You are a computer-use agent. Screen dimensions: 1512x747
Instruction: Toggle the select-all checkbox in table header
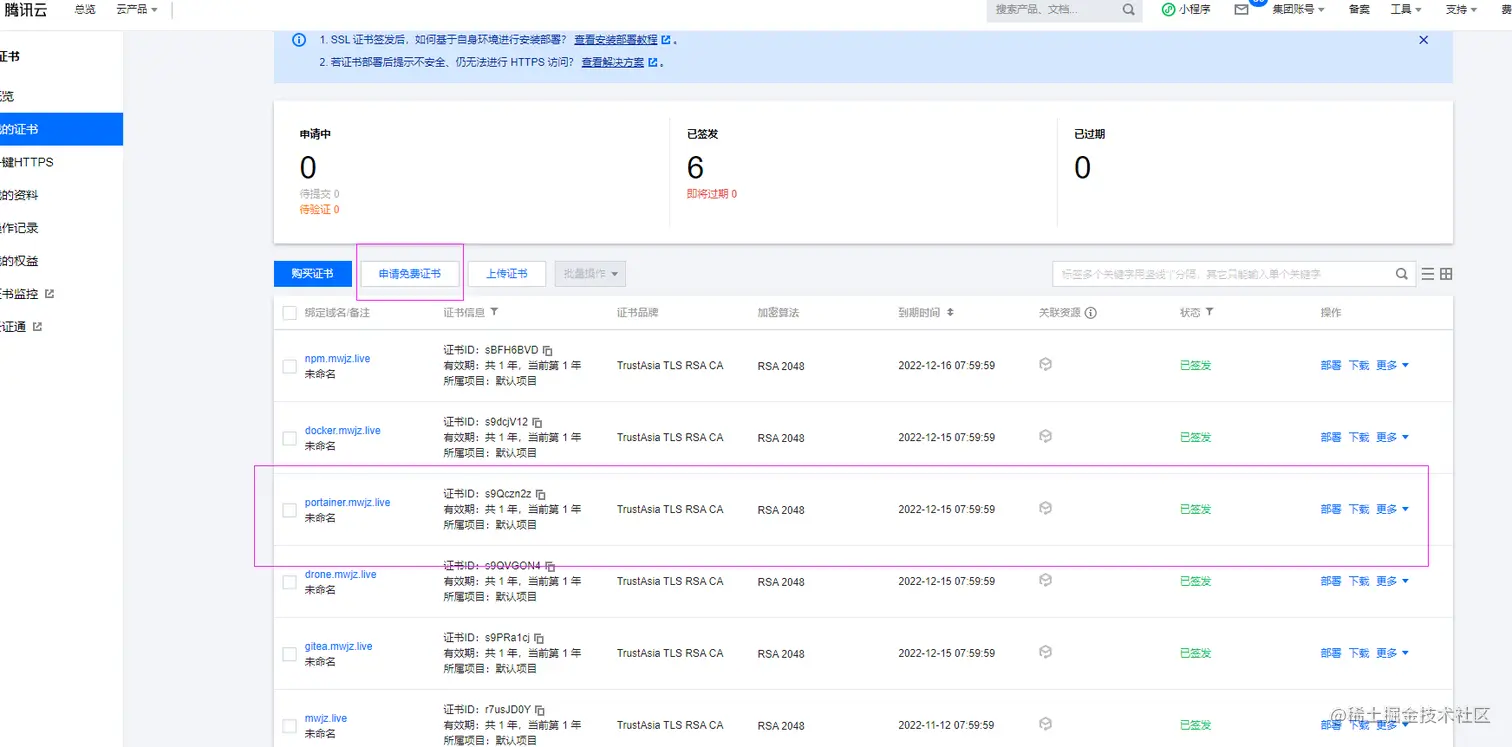pyautogui.click(x=289, y=313)
